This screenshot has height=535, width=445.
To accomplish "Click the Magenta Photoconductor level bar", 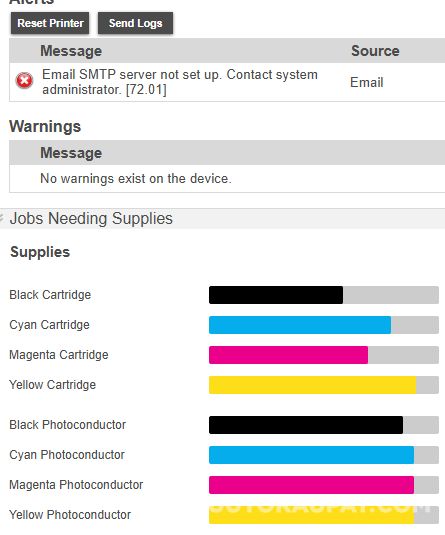I will click(x=324, y=485).
